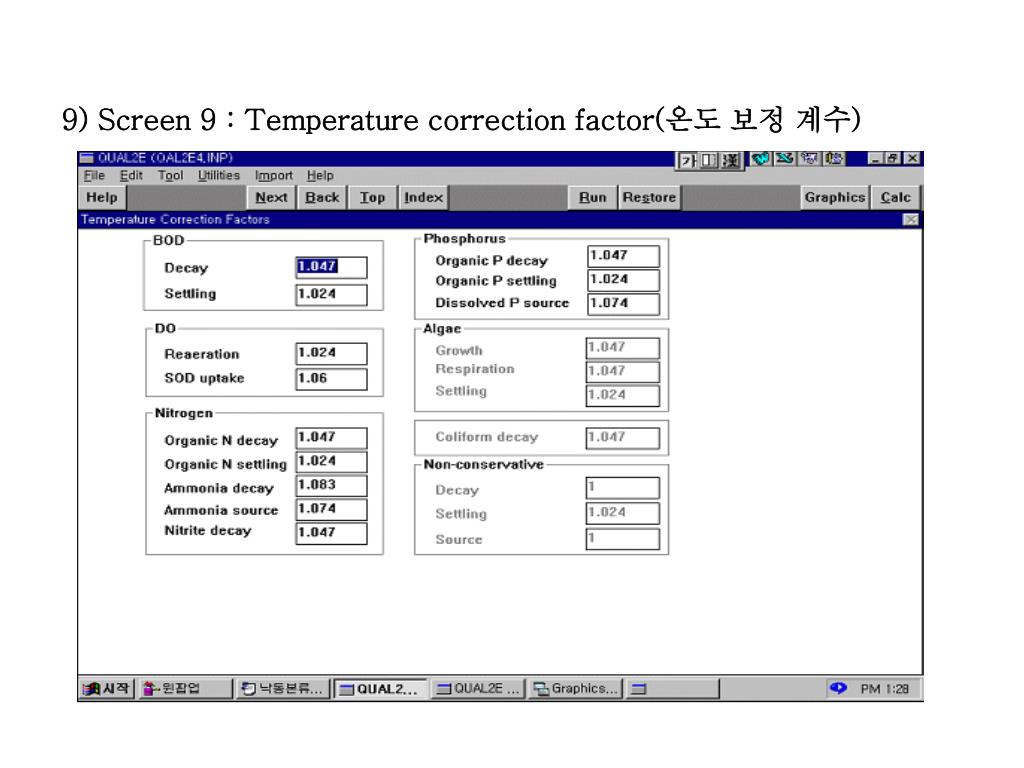
Task: Switch to Graphics taskbar window
Action: (x=575, y=688)
